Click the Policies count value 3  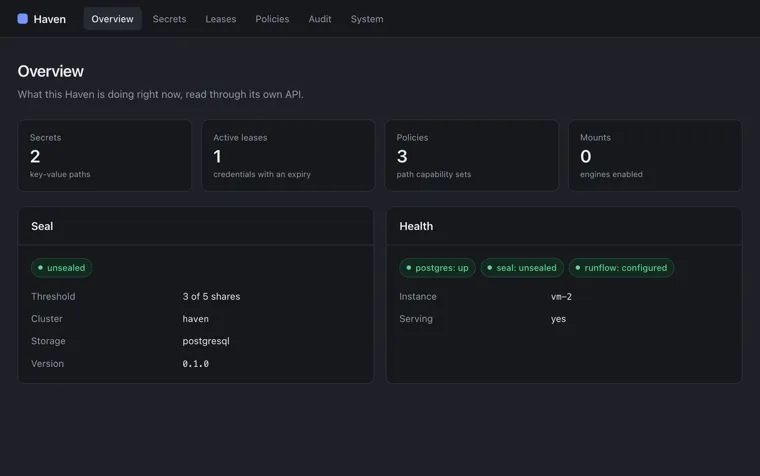tap(402, 157)
